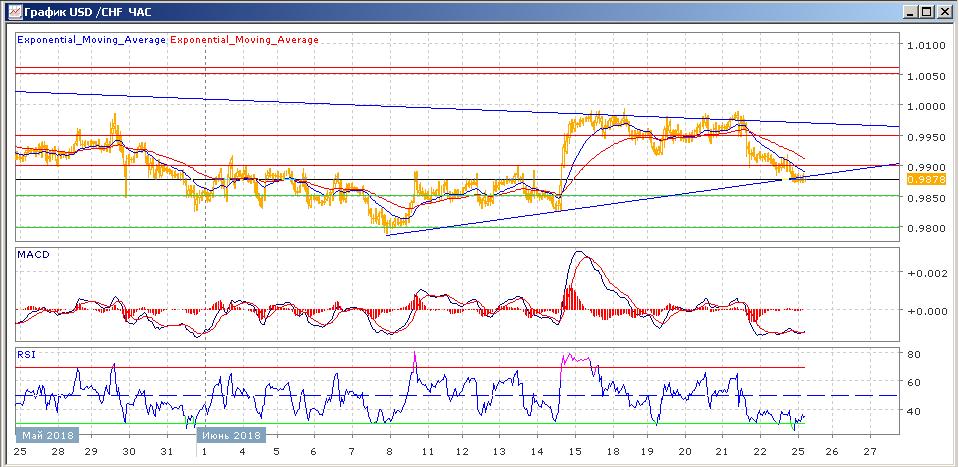959x467 pixels.
Task: Click the RSI 60 axis label
Action: [914, 383]
